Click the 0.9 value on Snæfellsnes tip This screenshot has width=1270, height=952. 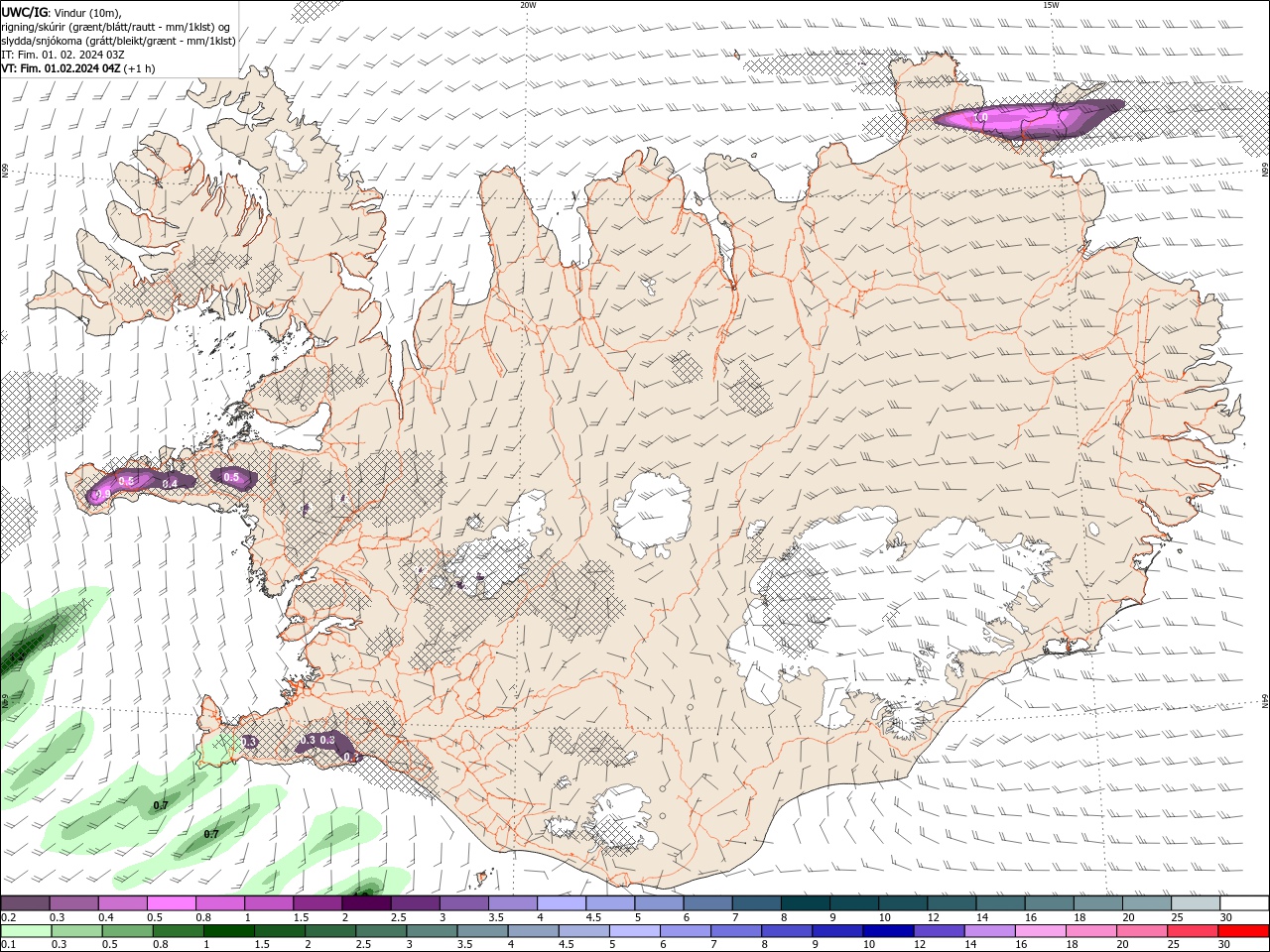(102, 494)
